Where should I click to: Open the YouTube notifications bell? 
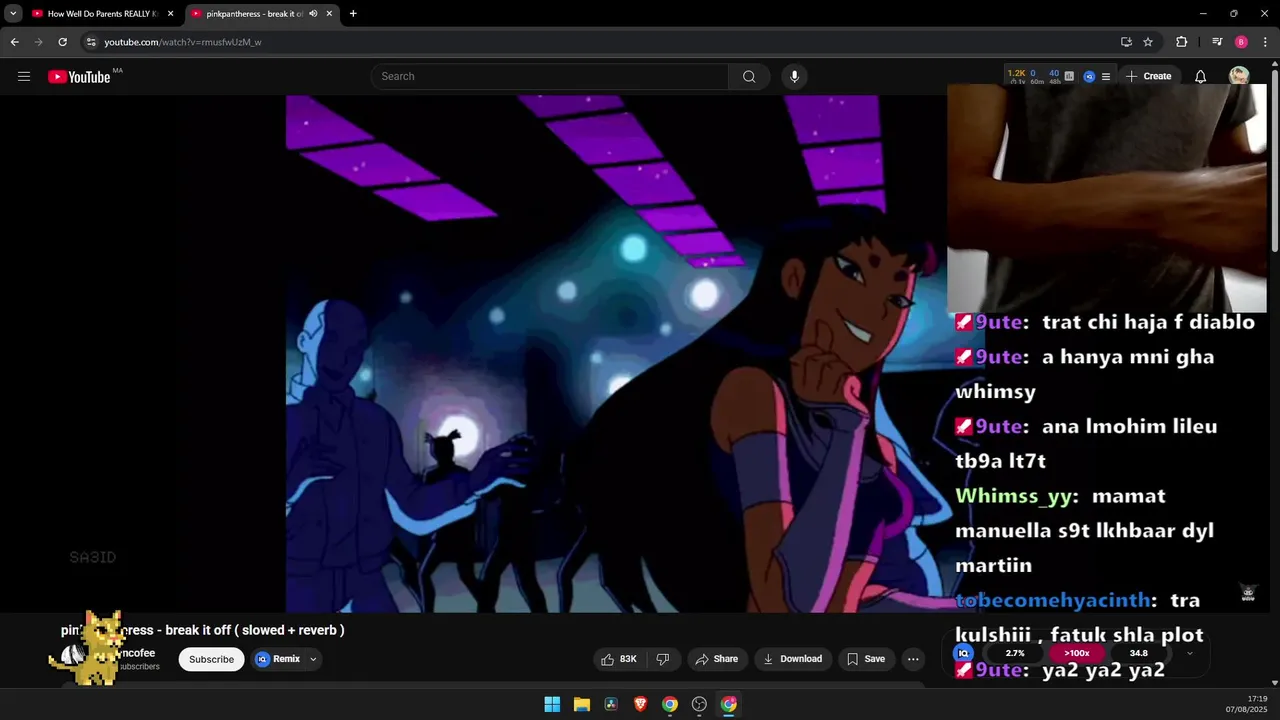(x=1201, y=76)
